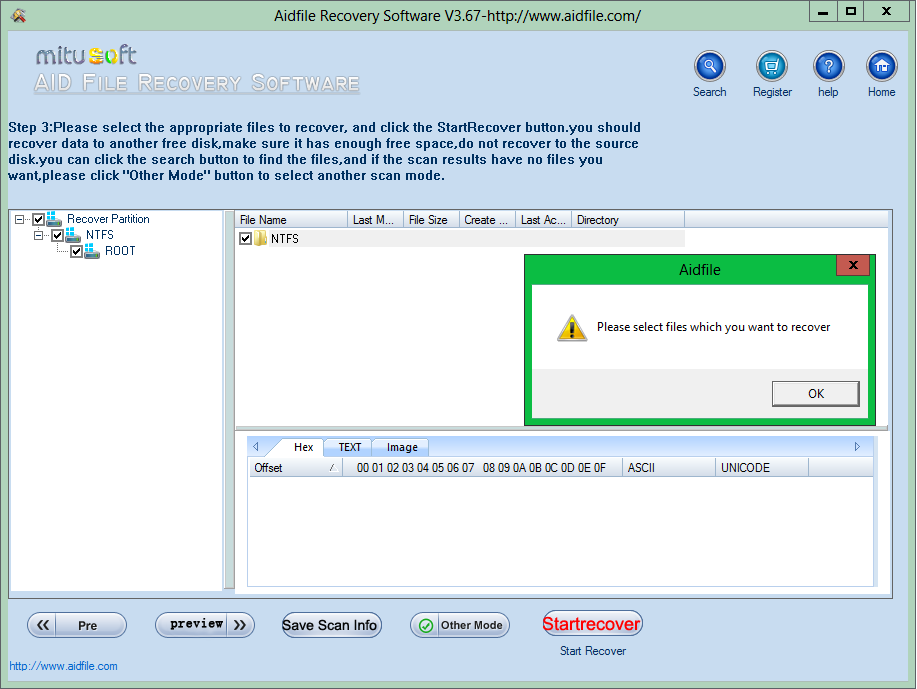Click OK in the Aidfile dialog

[x=816, y=394]
